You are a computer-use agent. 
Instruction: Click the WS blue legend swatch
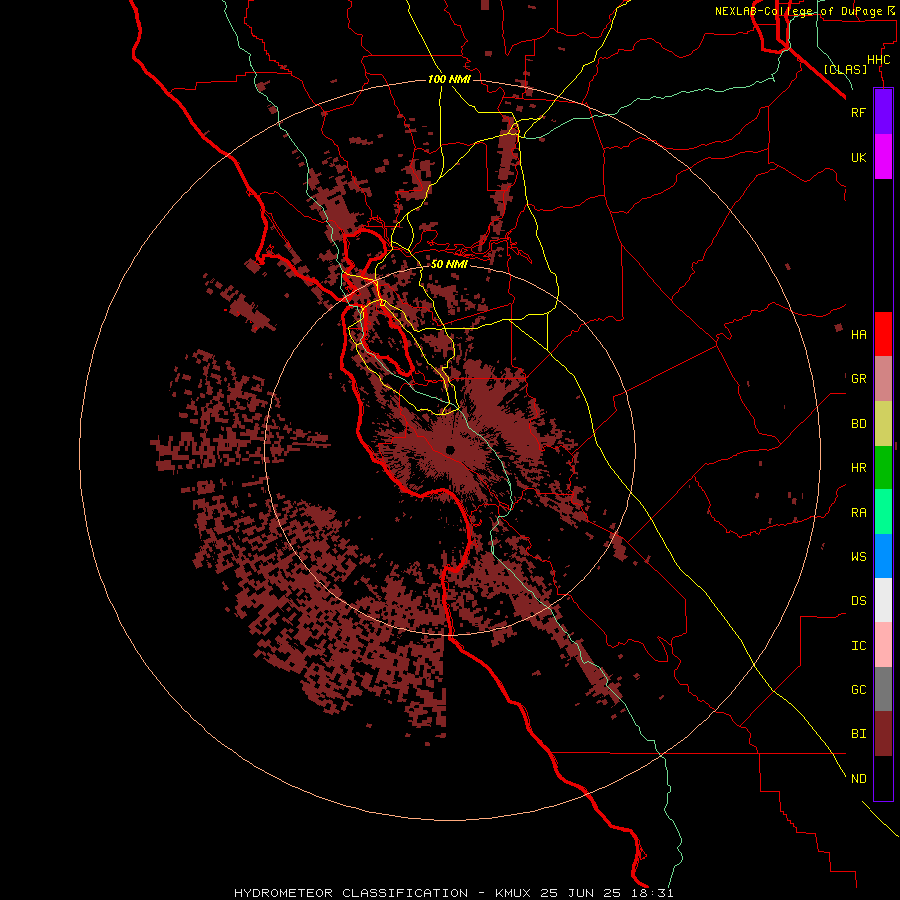click(883, 556)
